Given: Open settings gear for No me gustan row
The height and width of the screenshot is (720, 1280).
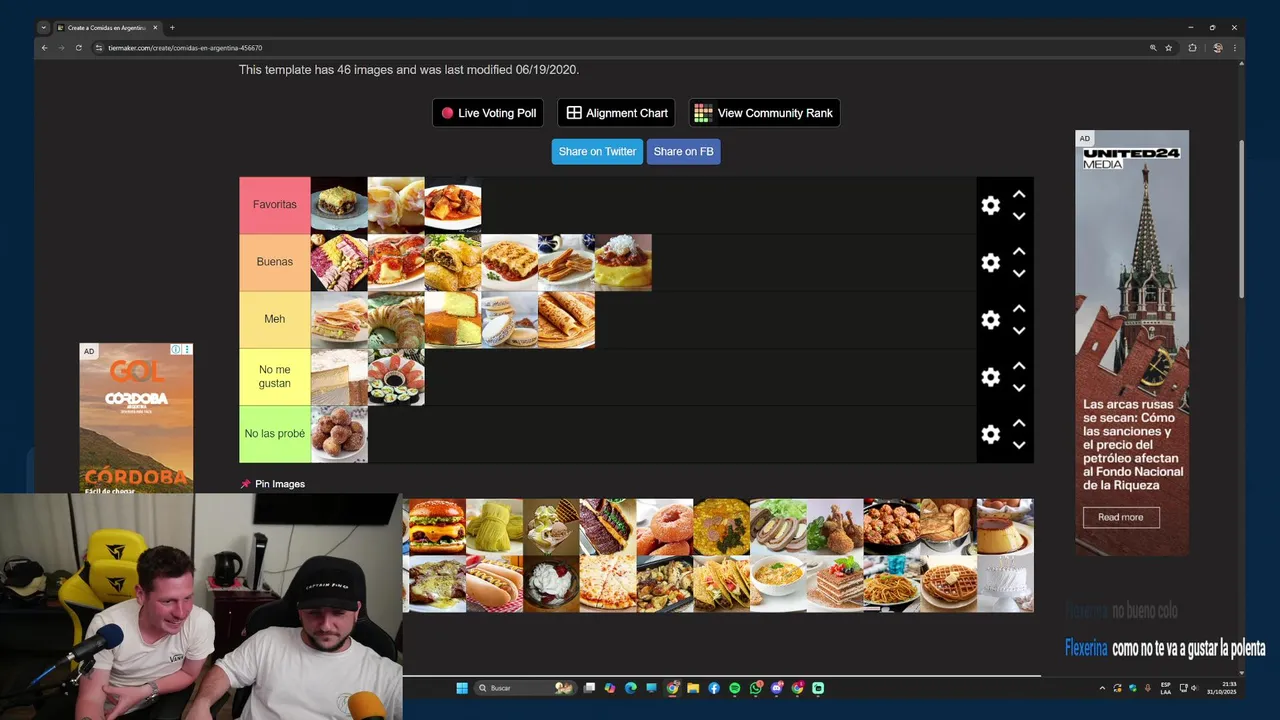Looking at the screenshot, I should point(990,377).
